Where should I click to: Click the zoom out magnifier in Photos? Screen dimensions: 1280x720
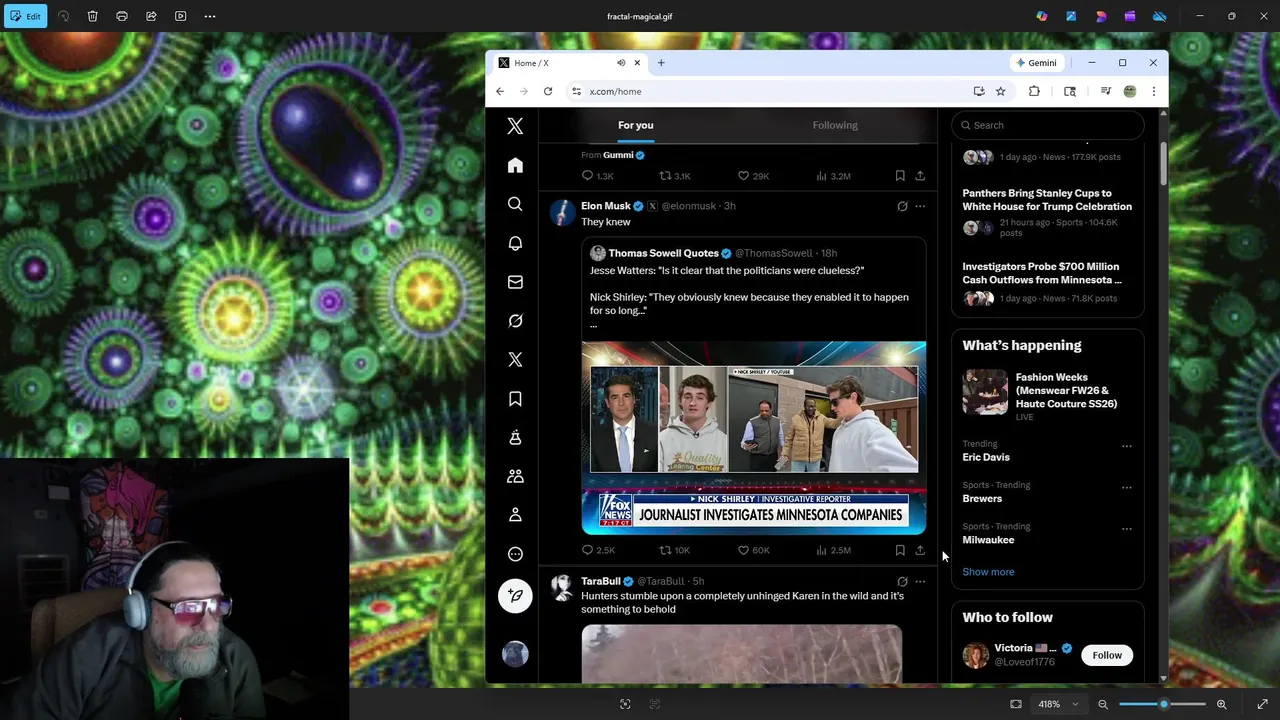[1103, 704]
